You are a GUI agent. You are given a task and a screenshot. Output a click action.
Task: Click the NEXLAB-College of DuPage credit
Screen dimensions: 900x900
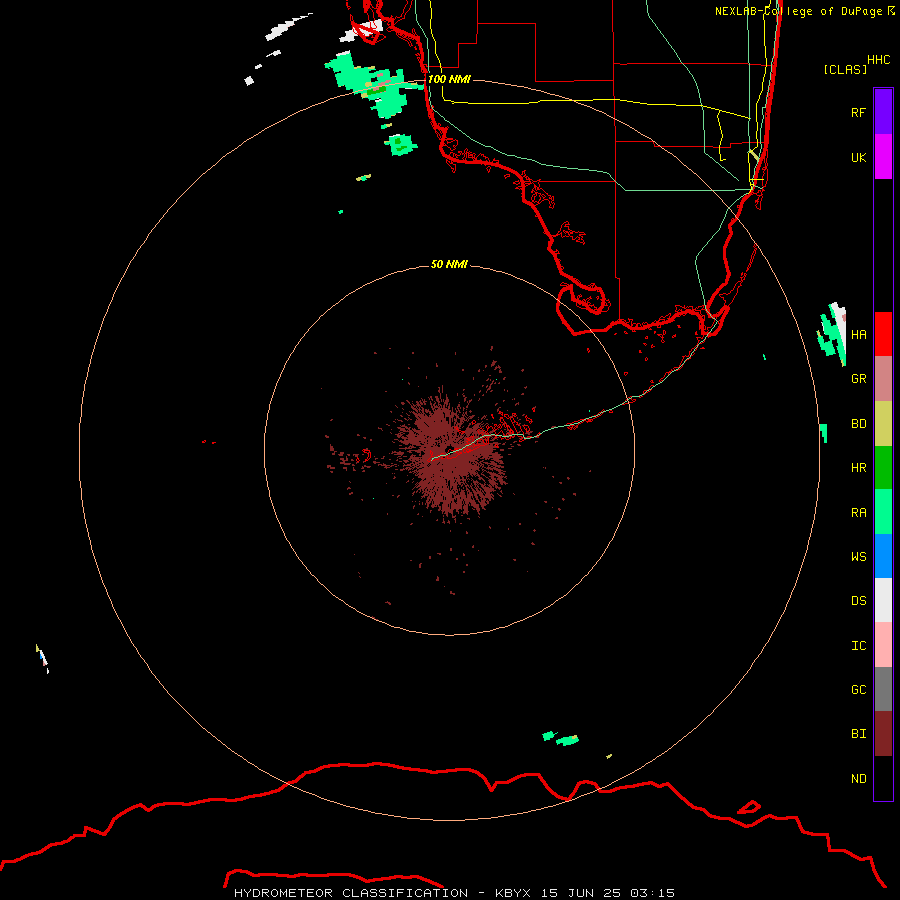[804, 11]
